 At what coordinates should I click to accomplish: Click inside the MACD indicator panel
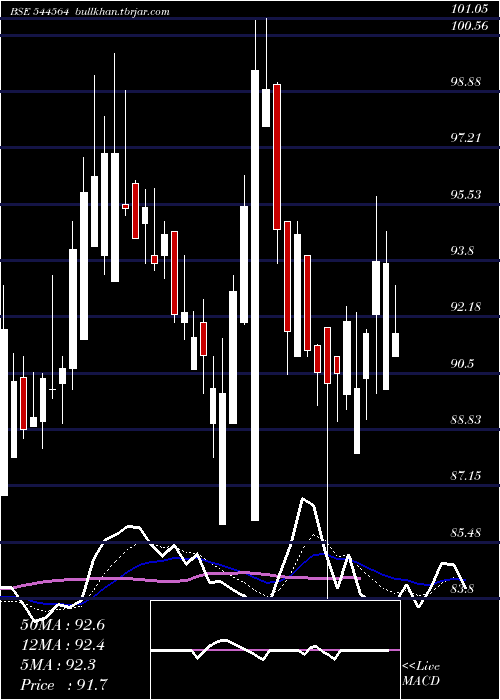275,650
